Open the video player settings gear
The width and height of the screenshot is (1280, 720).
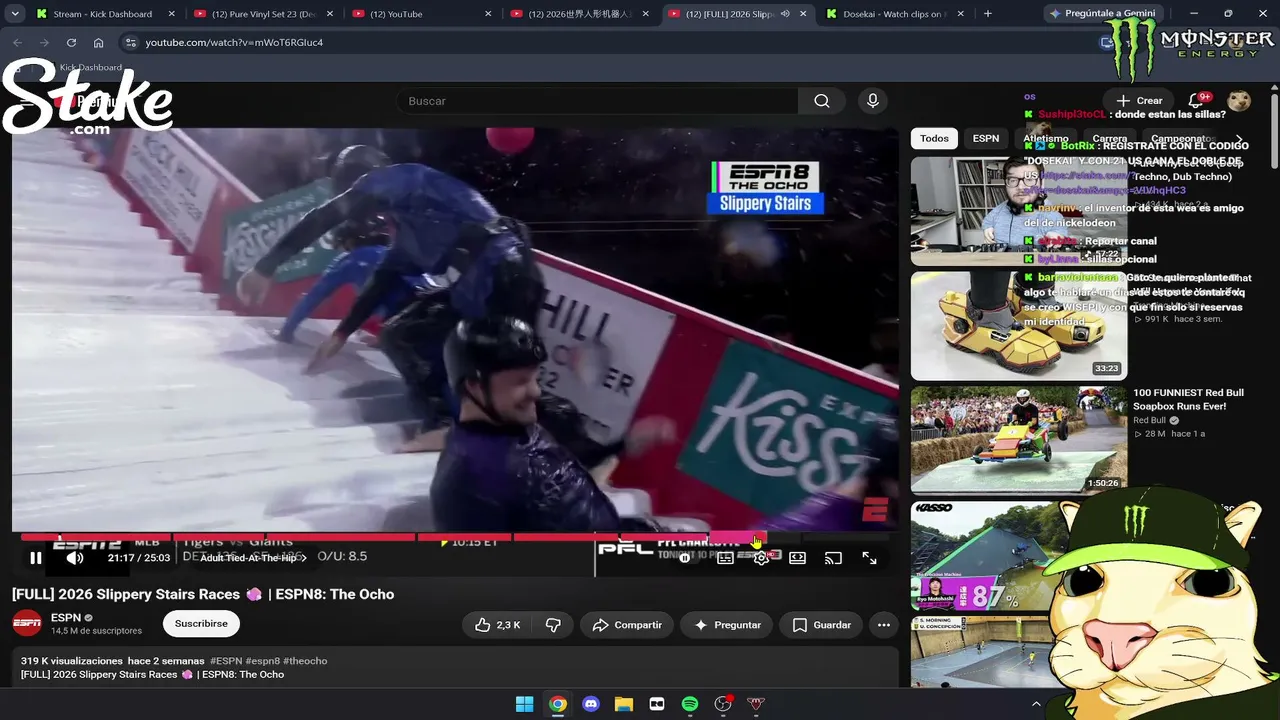(x=761, y=558)
